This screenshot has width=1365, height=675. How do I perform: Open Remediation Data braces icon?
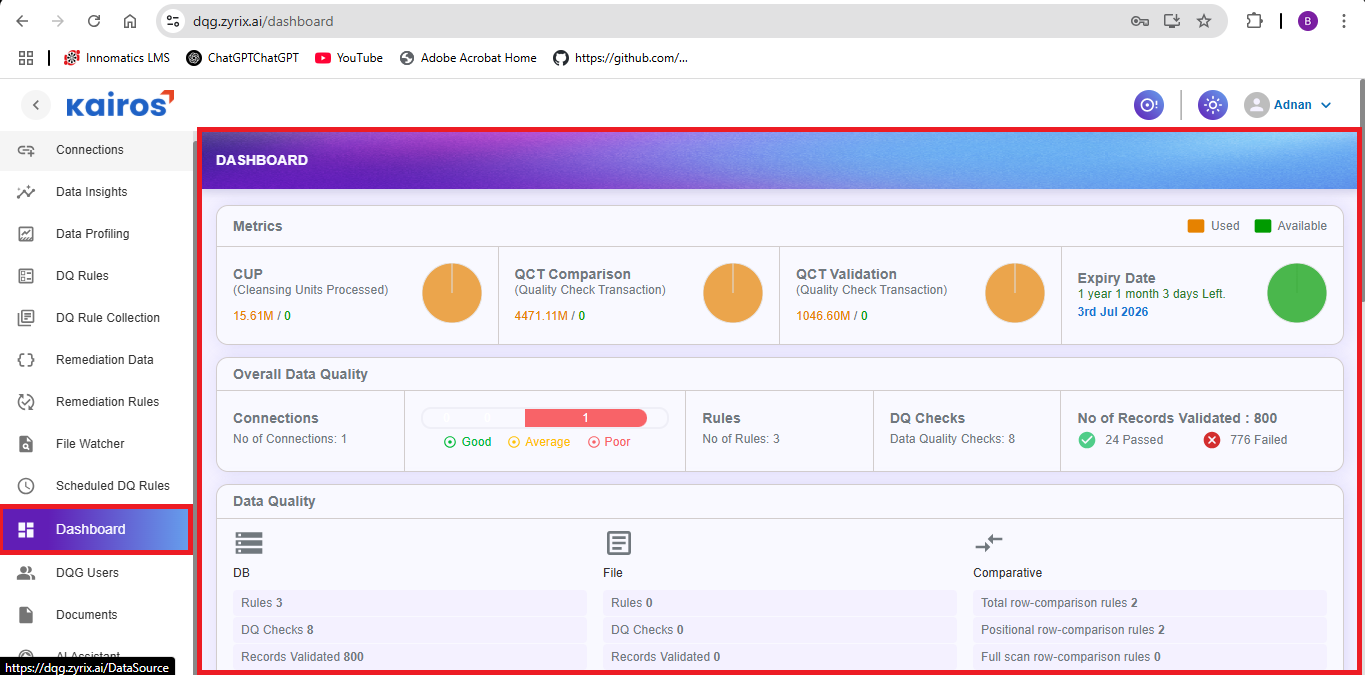26,360
